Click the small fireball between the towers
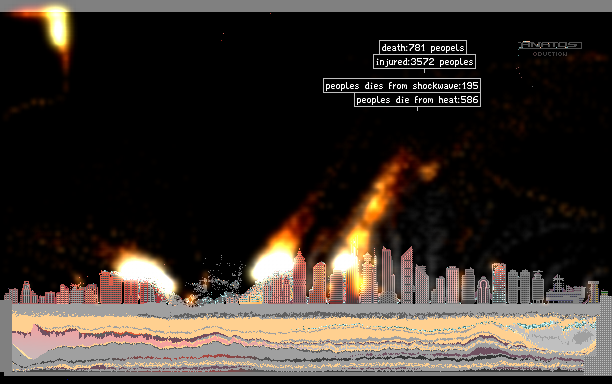Screen dimensions: 612x384 345,261
